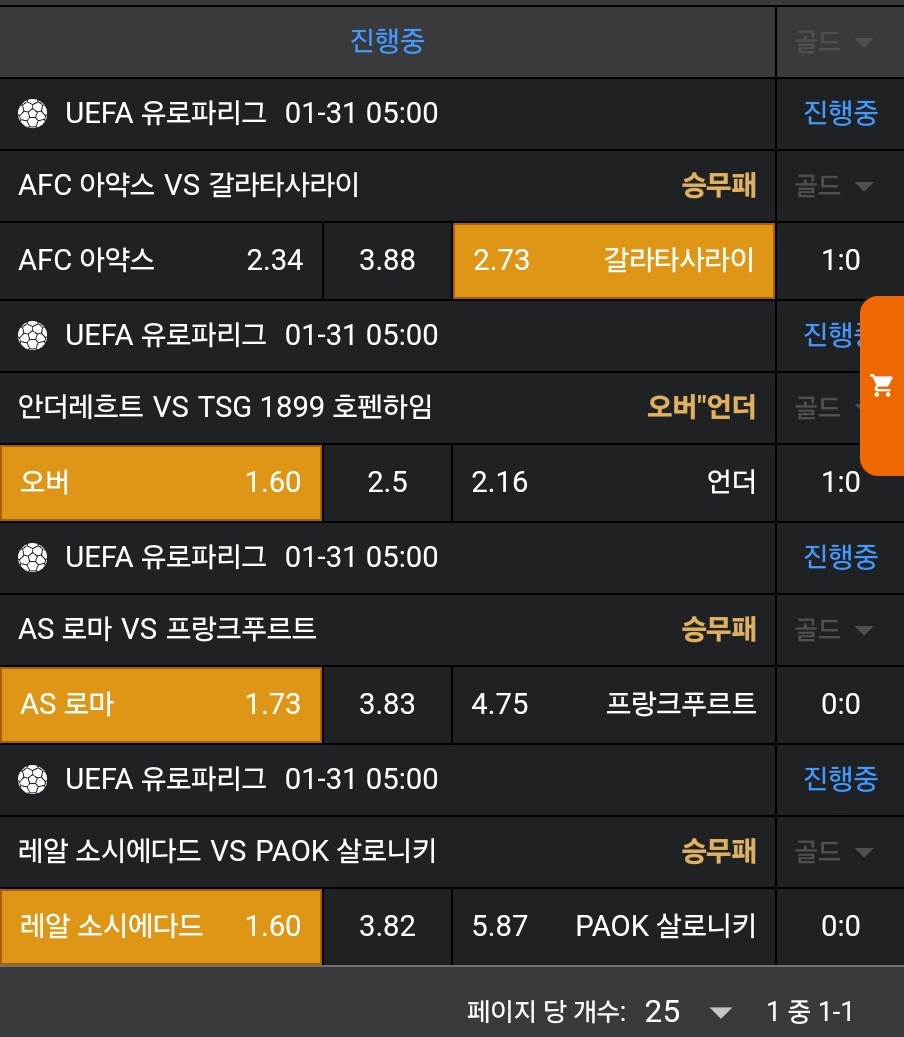Click the soccer ball icon above 안더레흐트 match

pyautogui.click(x=33, y=335)
